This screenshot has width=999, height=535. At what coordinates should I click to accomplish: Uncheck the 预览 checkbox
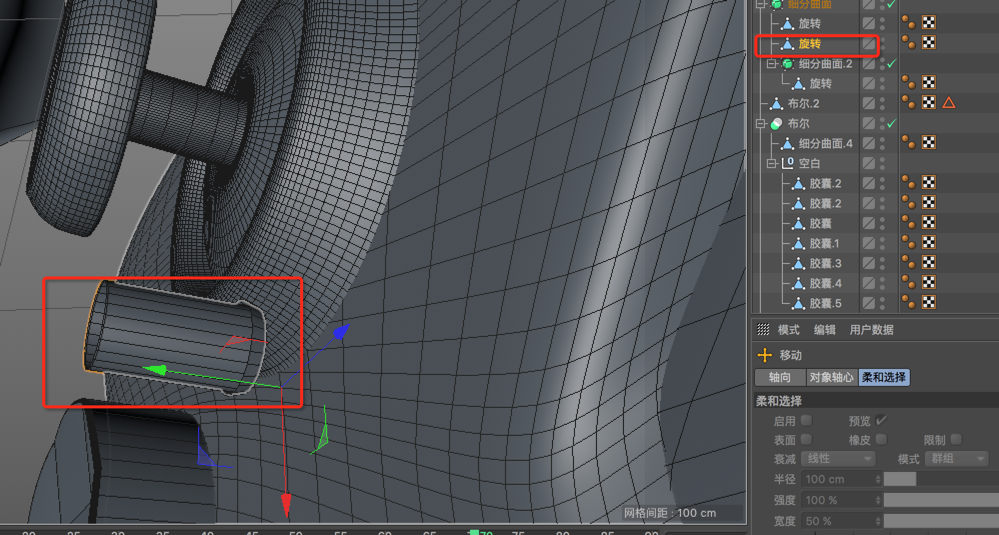[x=881, y=420]
